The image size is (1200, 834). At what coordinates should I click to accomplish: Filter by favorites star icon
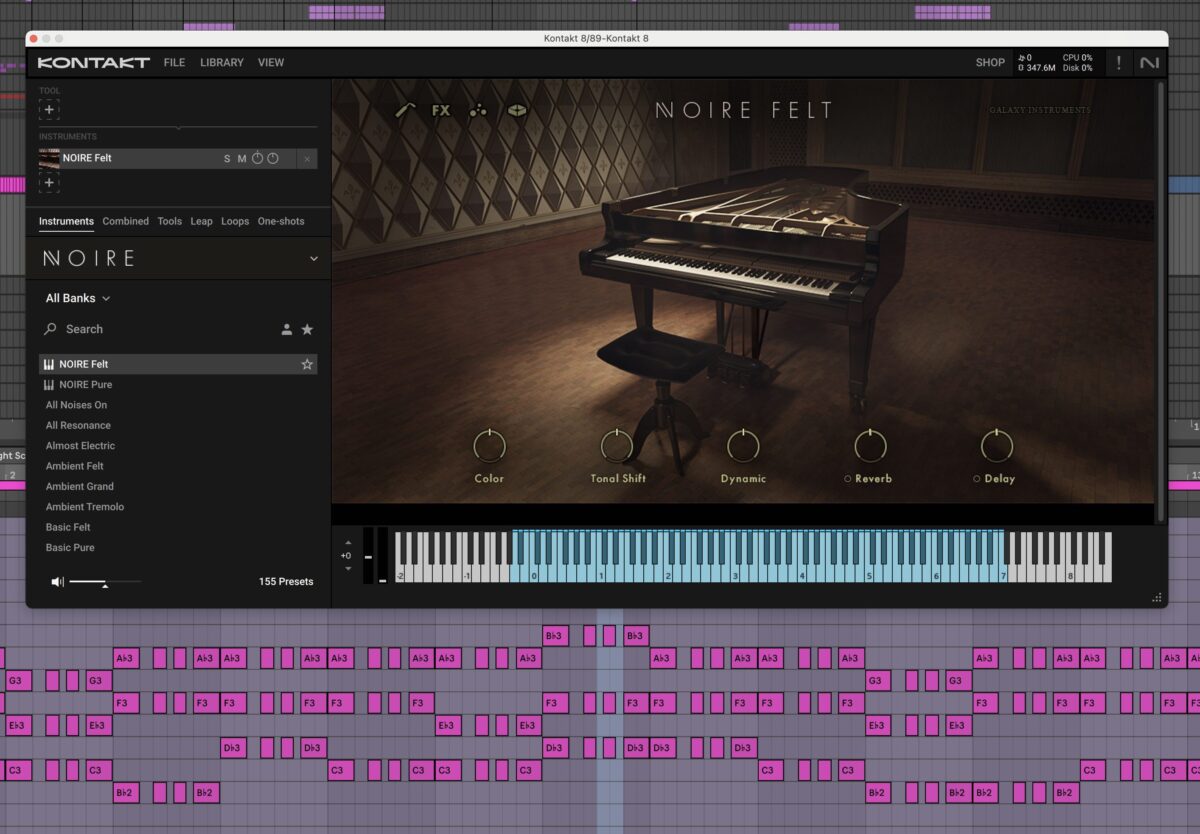(x=307, y=329)
